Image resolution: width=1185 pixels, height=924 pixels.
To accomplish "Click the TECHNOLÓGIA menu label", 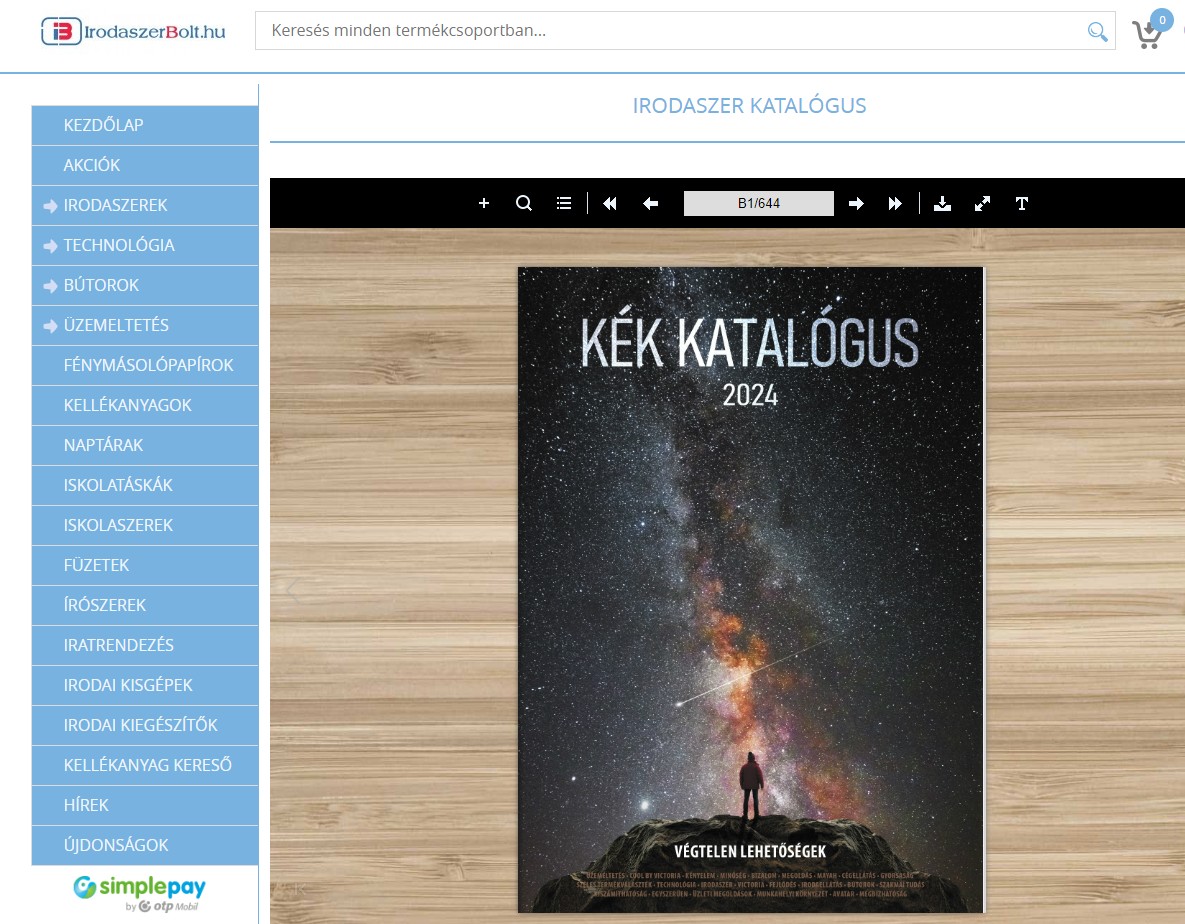I will pos(119,246).
